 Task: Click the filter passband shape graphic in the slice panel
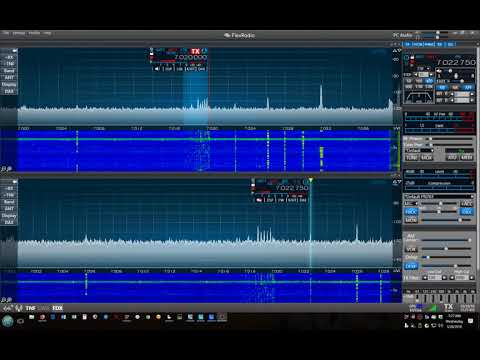pos(419,97)
